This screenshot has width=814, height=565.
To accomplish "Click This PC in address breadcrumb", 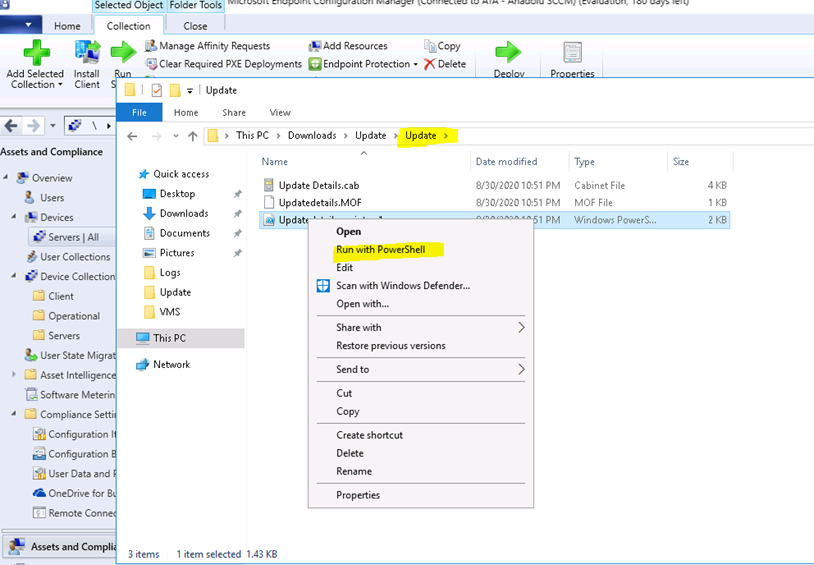I will (252, 136).
